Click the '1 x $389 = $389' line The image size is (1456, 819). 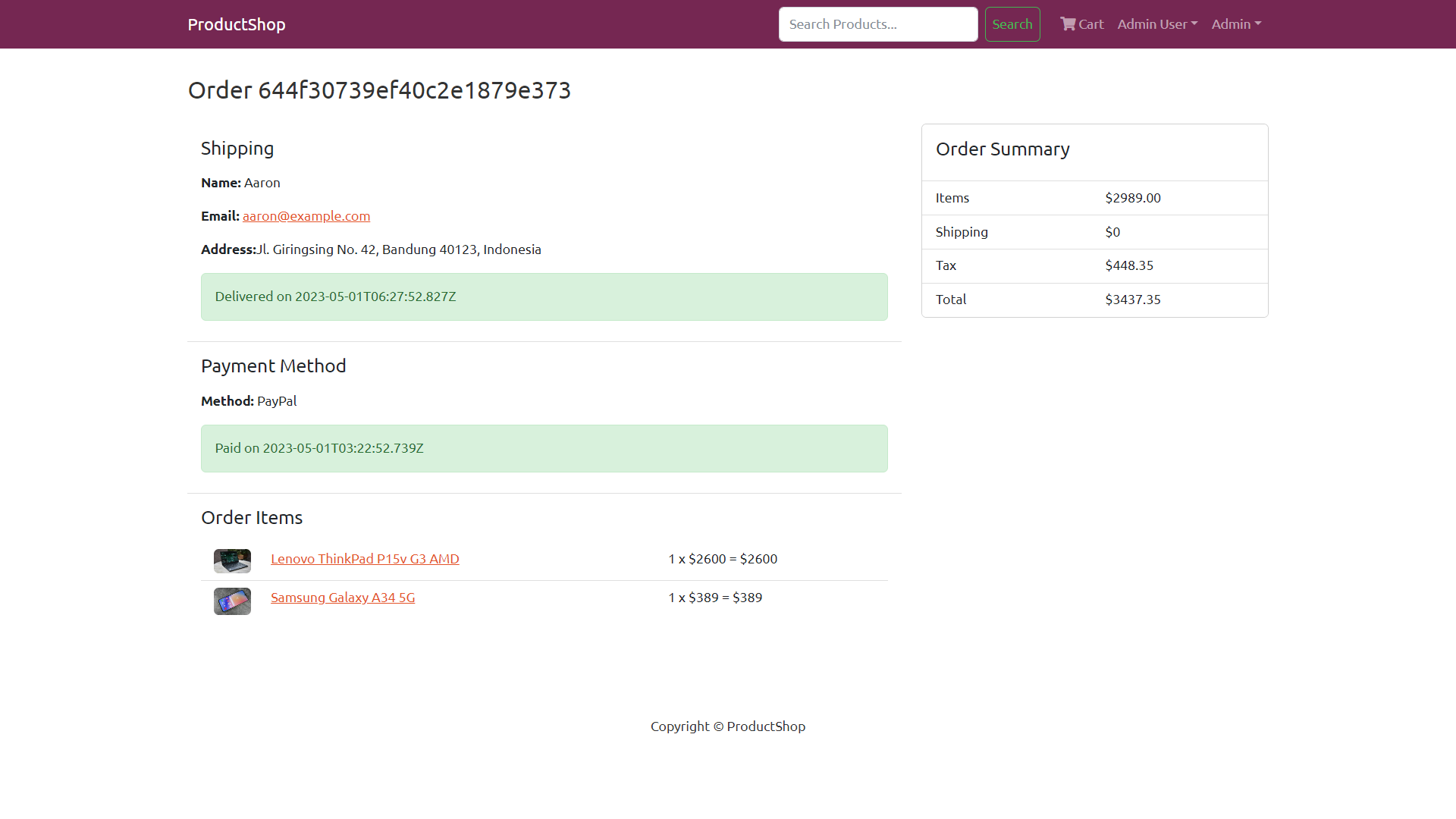tap(715, 598)
